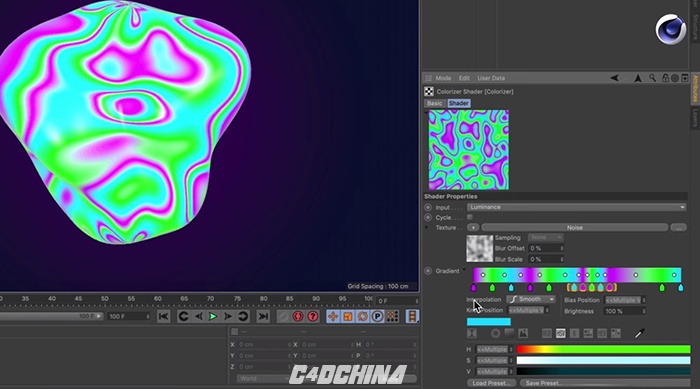Click the Texture ellipsis button

[679, 228]
